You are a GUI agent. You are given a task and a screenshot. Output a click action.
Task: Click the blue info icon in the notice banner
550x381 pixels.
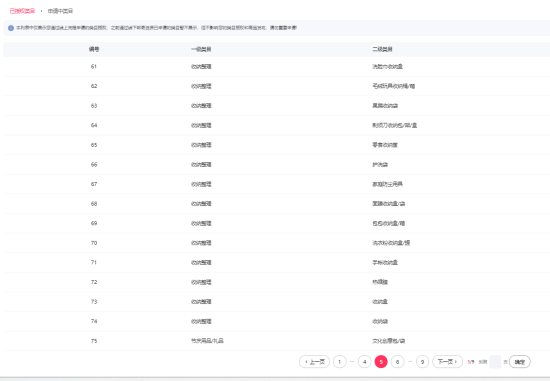(x=11, y=28)
